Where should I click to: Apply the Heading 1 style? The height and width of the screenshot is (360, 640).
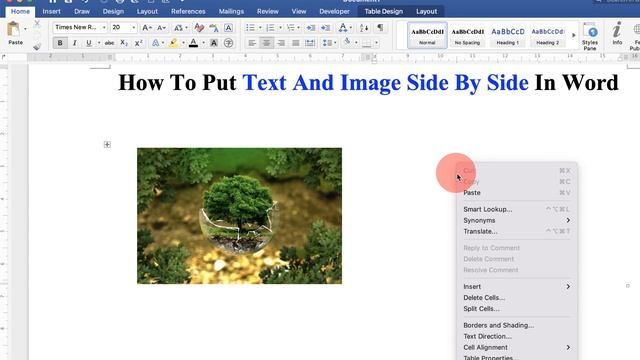pyautogui.click(x=508, y=36)
